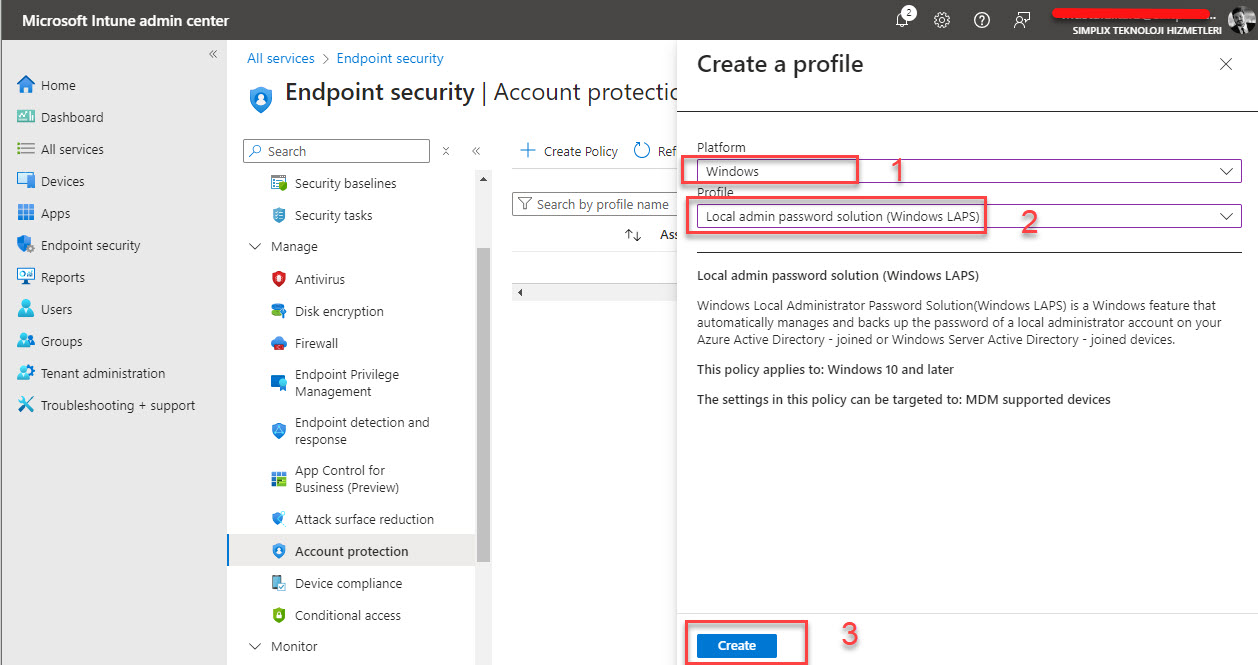Click the All services breadcrumb link
This screenshot has width=1258, height=665.
click(281, 59)
